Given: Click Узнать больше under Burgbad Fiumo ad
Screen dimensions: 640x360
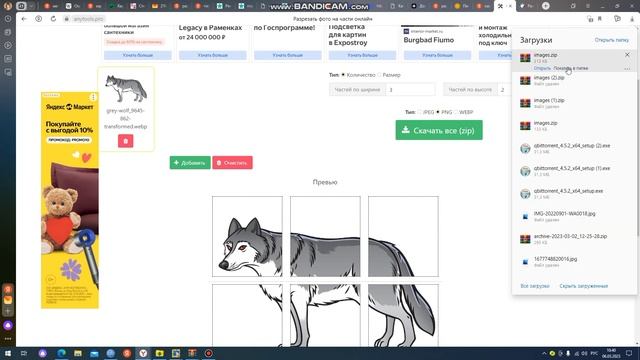Looking at the screenshot, I should point(437,55).
